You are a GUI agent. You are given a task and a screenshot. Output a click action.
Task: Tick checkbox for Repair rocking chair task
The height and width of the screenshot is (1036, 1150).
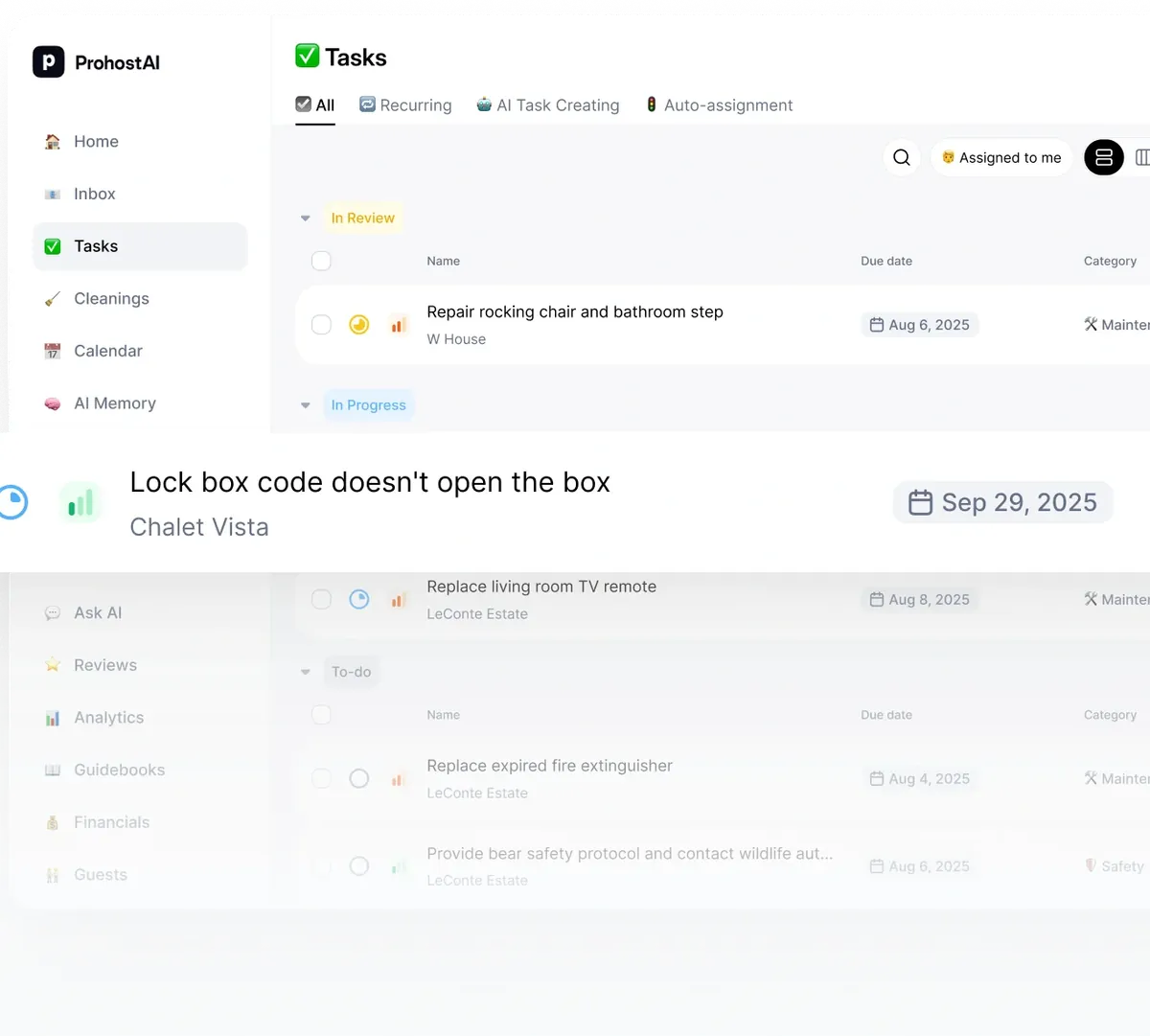(x=322, y=325)
